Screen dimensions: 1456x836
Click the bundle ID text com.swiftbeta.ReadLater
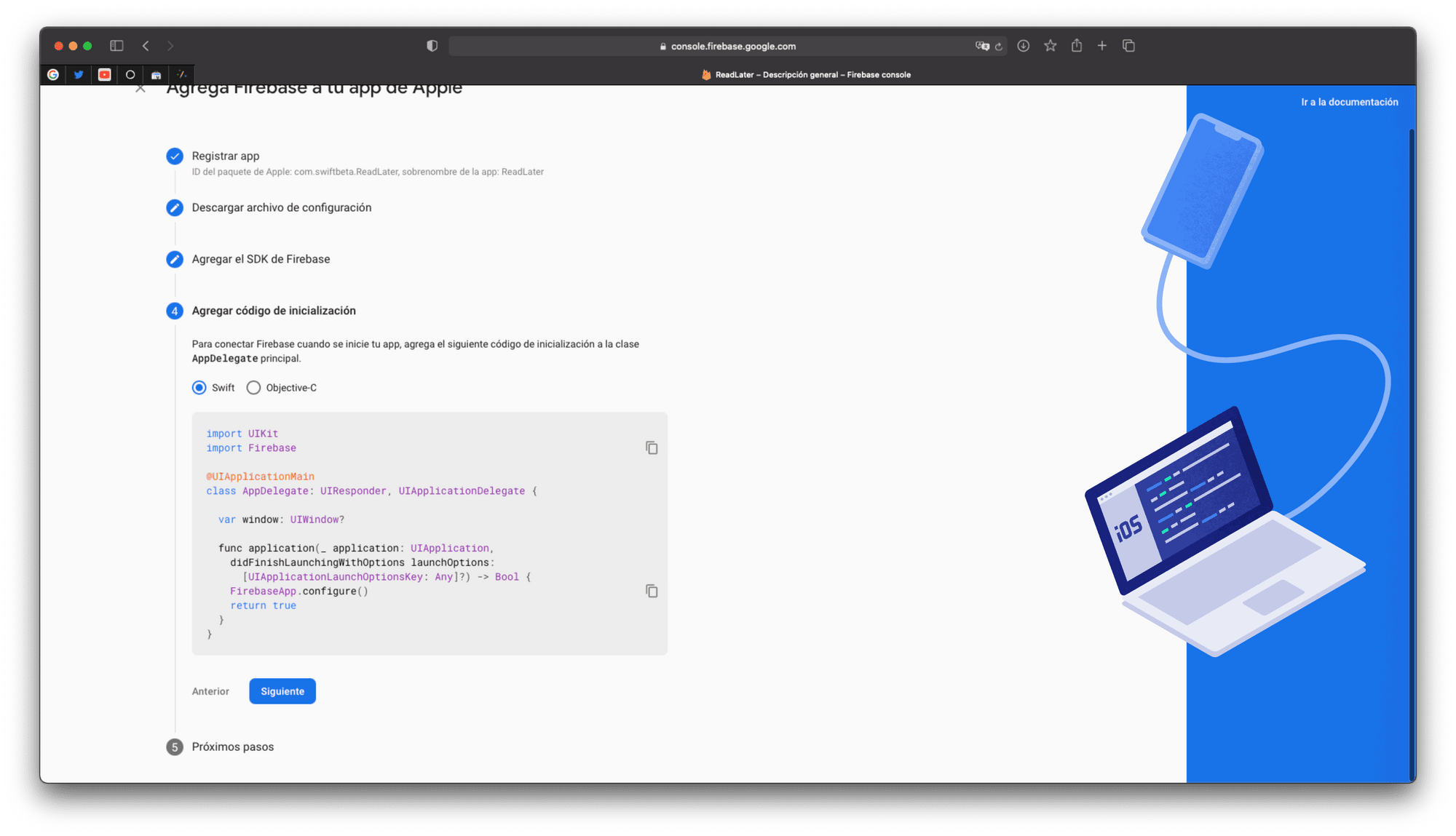[x=346, y=172]
